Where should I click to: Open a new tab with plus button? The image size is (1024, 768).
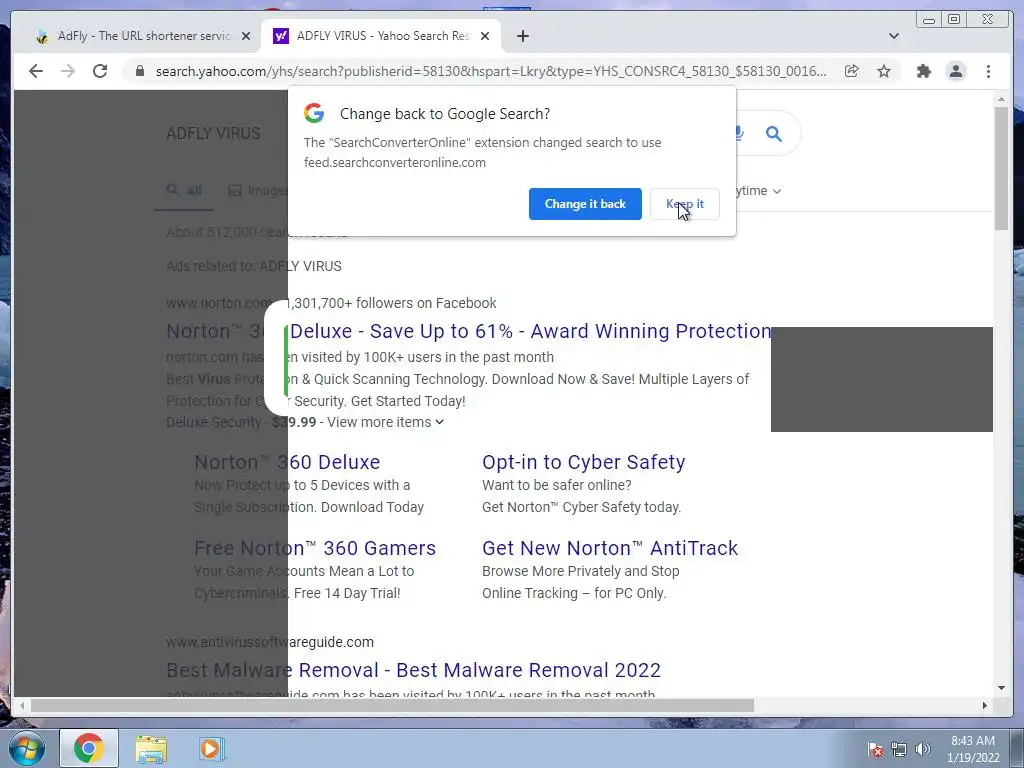pos(522,36)
